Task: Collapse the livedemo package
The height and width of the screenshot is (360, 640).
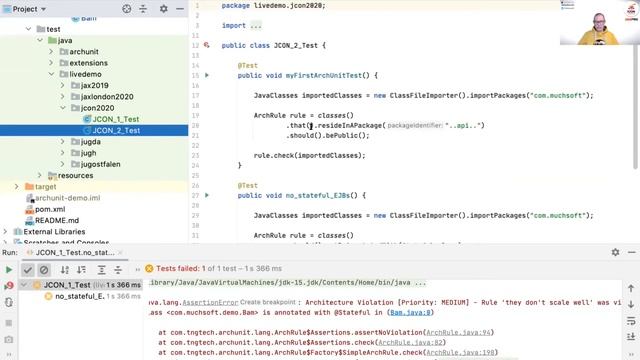Action: click(x=51, y=74)
